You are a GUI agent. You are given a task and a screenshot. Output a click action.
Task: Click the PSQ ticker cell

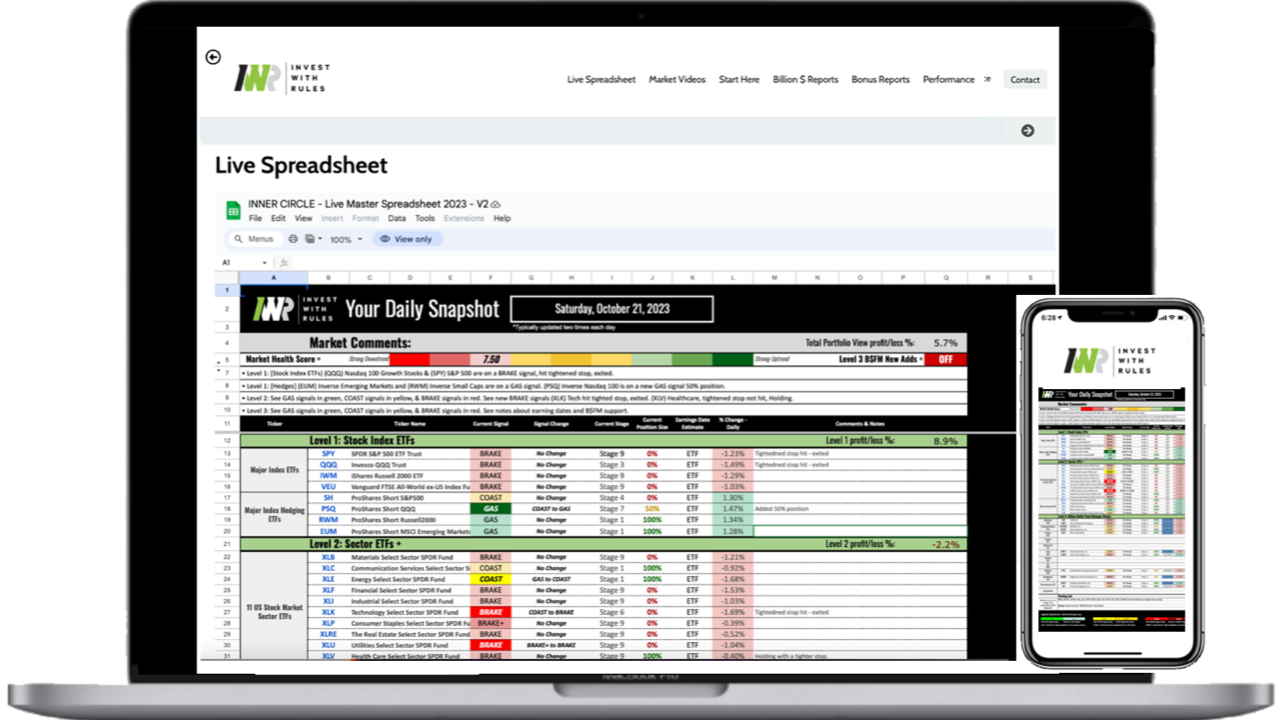coord(328,509)
